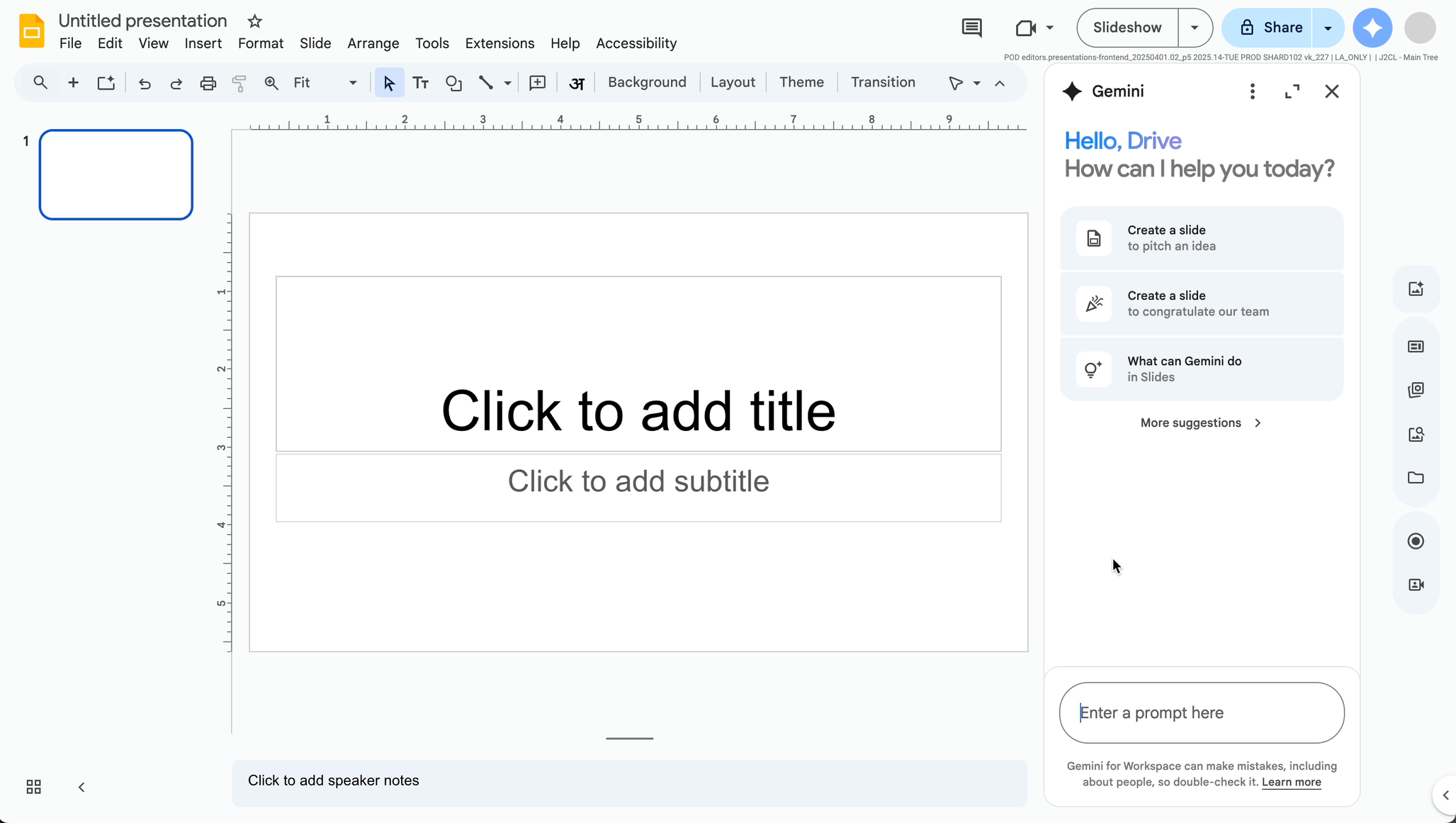Print the presentation
This screenshot has height=823, width=1456.
coord(207,83)
